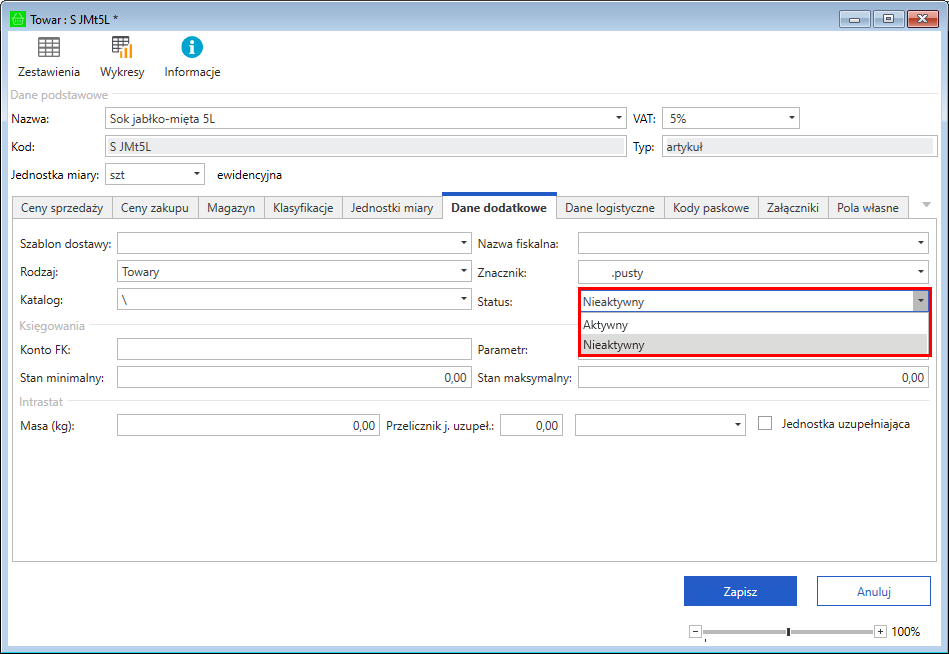The image size is (949, 654).
Task: Expand the tab overflow arrow
Action: [x=926, y=205]
